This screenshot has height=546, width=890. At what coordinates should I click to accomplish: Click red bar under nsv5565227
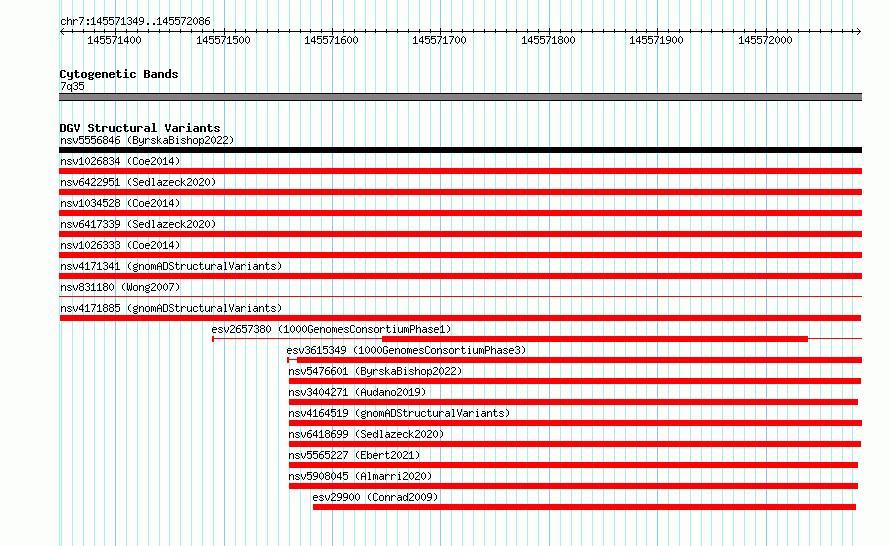click(573, 465)
